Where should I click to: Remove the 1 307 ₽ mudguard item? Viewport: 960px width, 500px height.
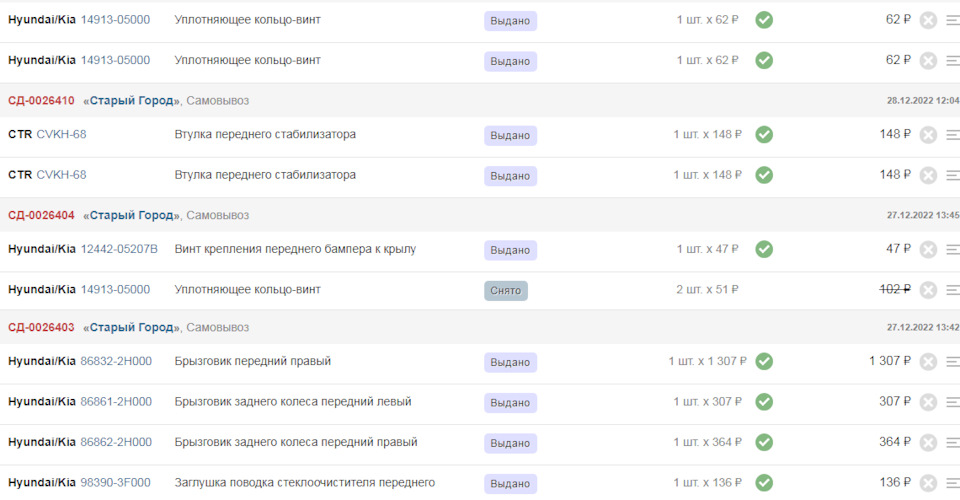click(x=928, y=362)
